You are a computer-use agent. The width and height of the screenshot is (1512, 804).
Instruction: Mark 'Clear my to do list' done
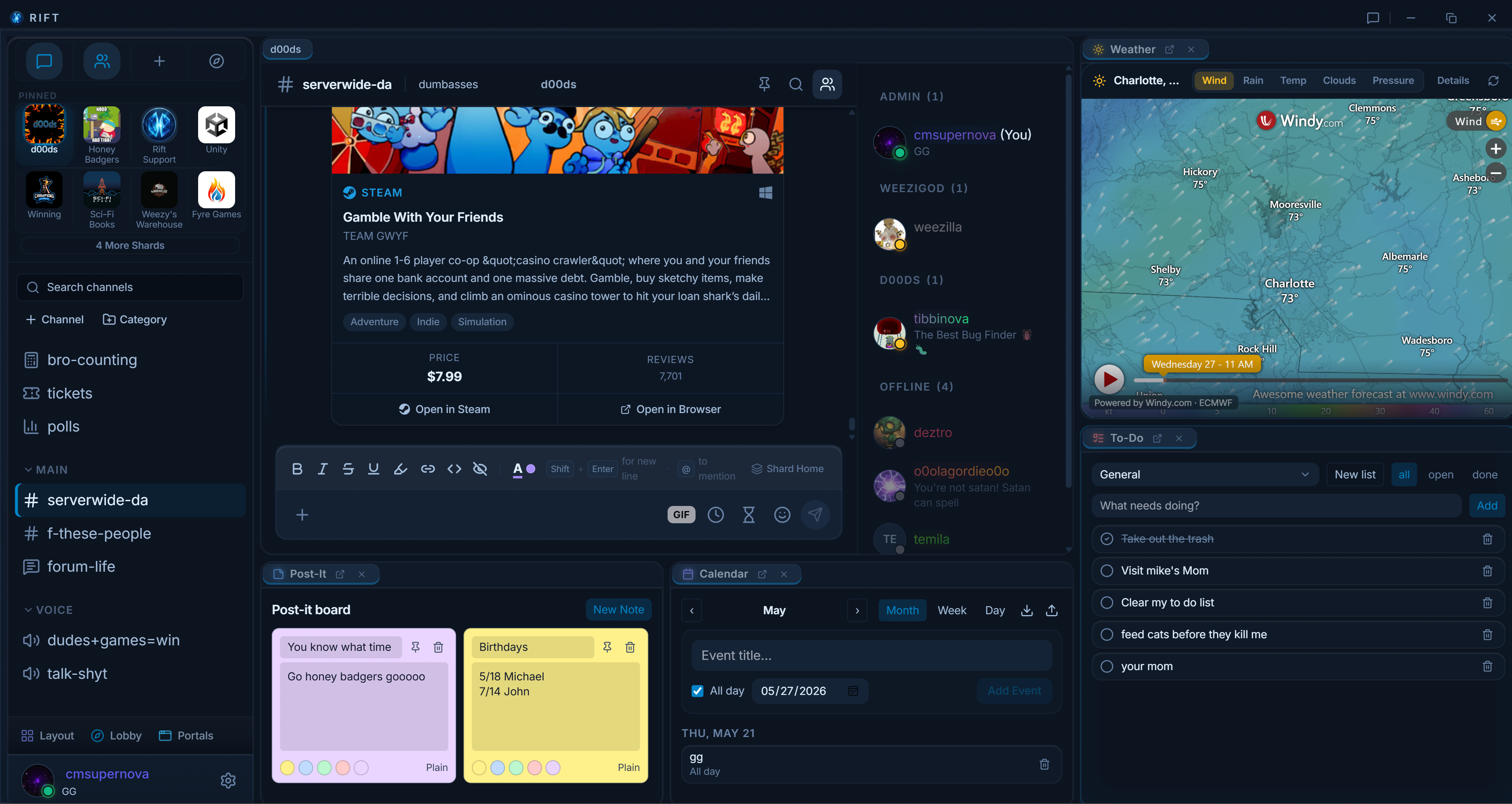pyautogui.click(x=1106, y=603)
